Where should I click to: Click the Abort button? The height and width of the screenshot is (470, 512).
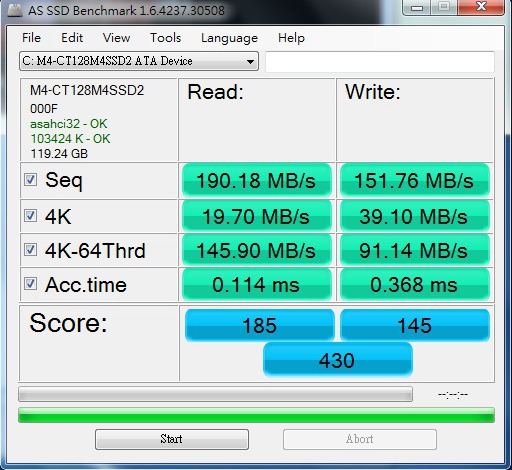coord(360,439)
